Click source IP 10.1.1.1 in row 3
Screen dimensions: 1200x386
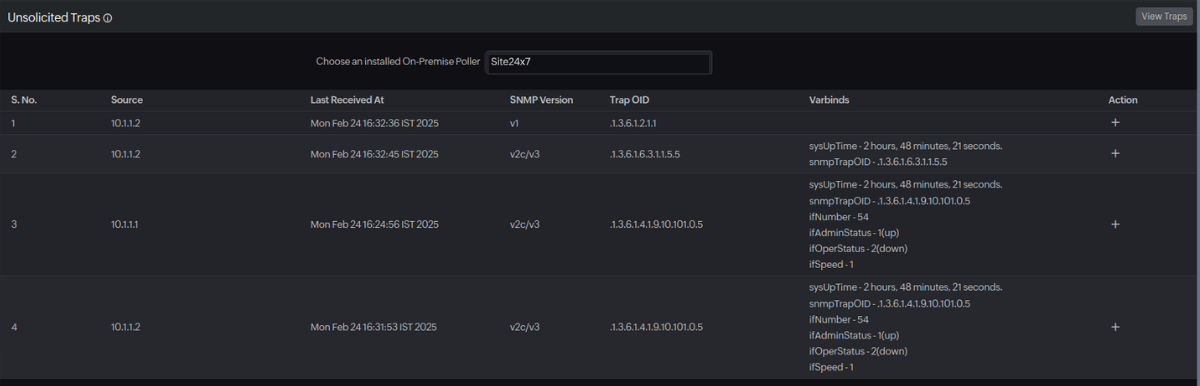[125, 225]
